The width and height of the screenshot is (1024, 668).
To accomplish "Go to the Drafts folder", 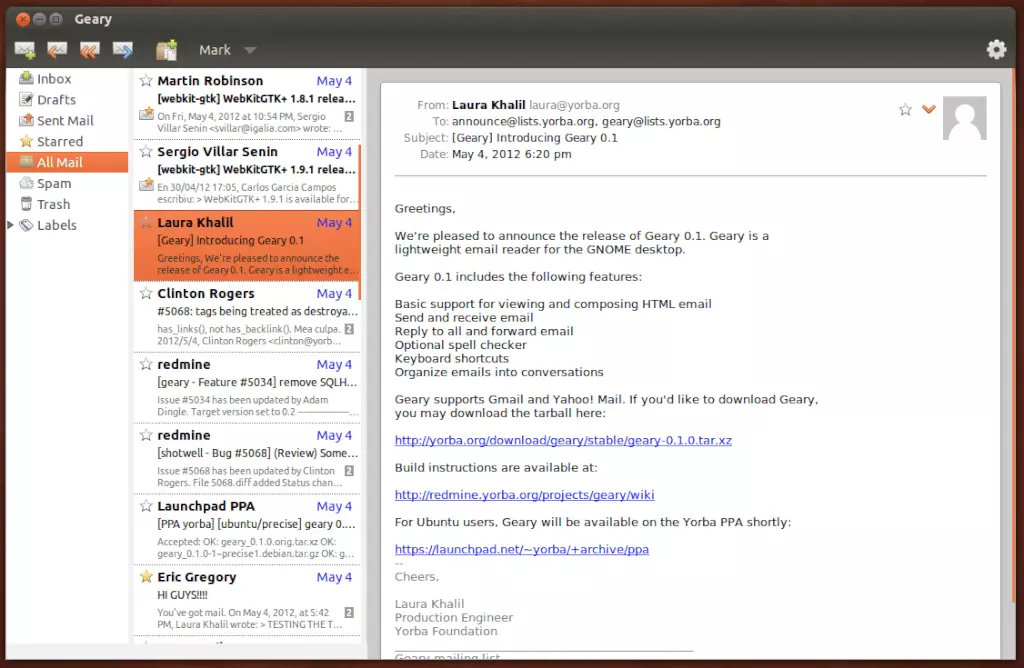I will [53, 99].
